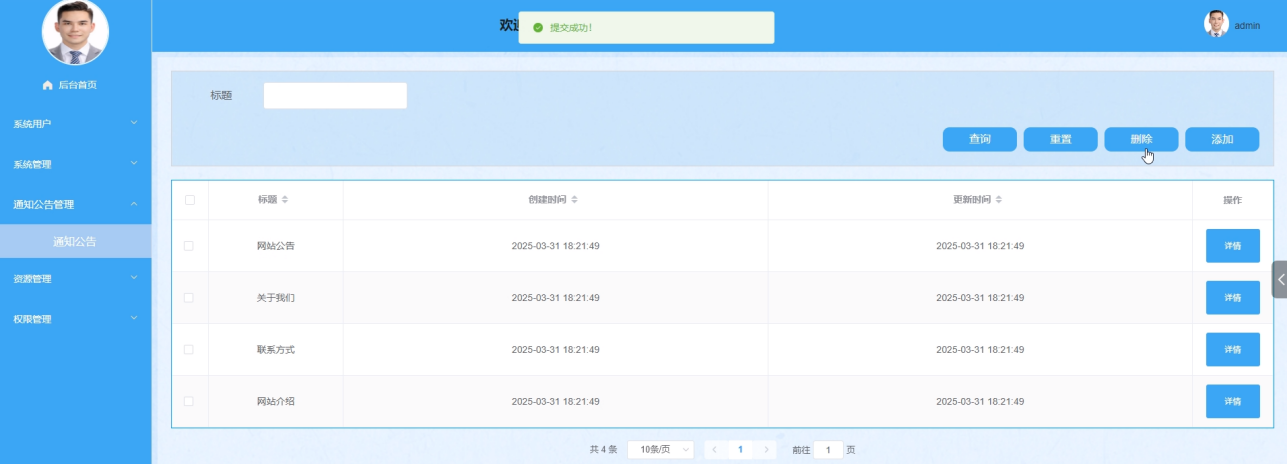The width and height of the screenshot is (1287, 464).
Task: Click the 标题 column header text
Action: 267,200
